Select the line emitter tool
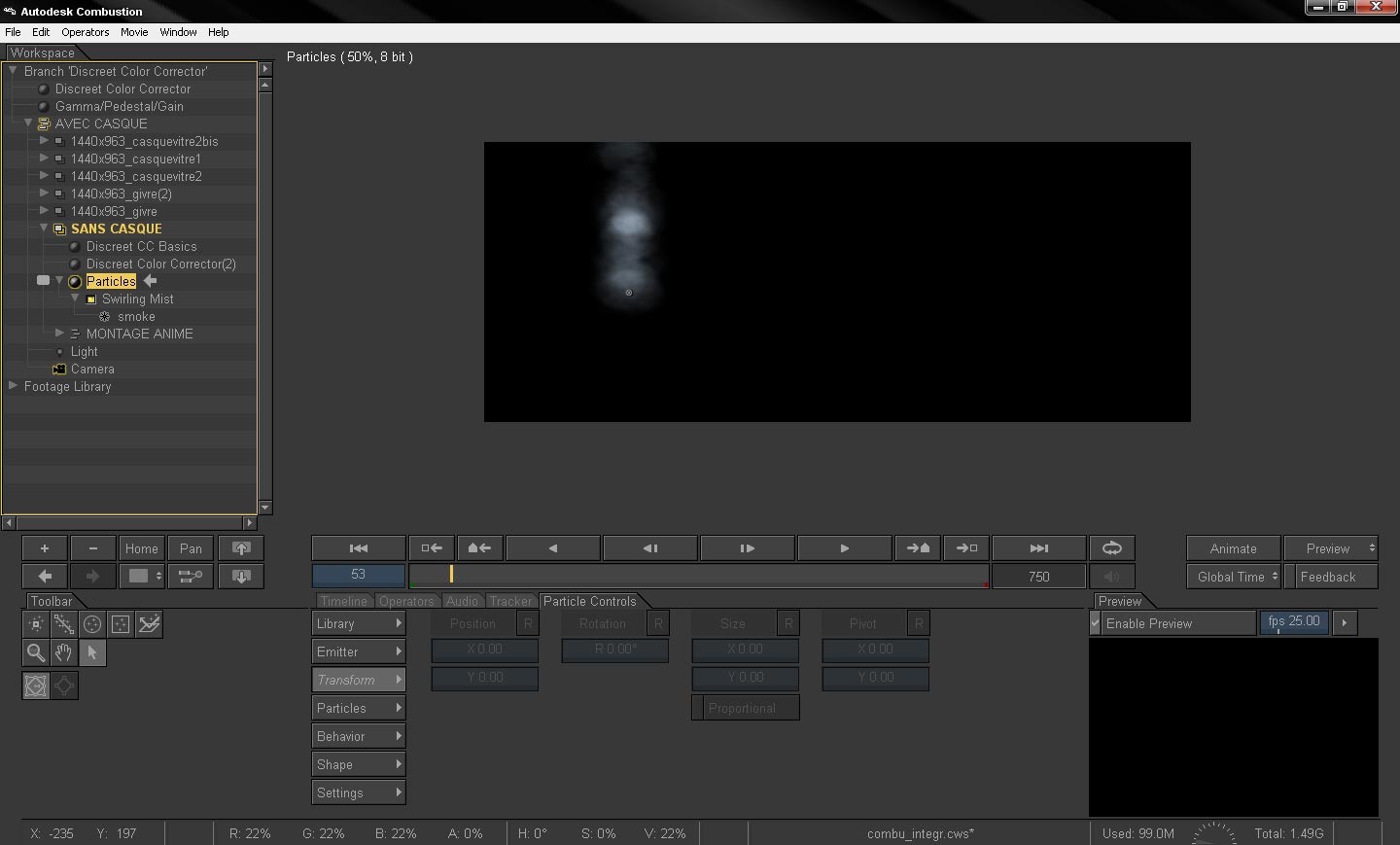 point(64,624)
